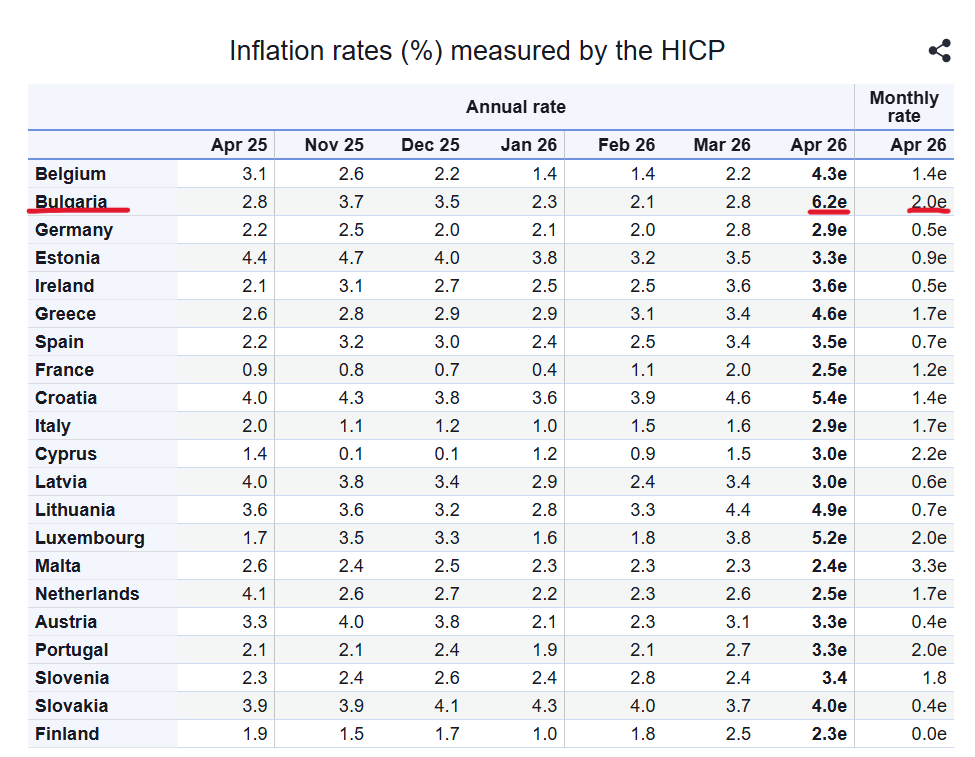The image size is (975, 757).
Task: Click Bulgaria's 6.2e annual rate cell
Action: [829, 202]
